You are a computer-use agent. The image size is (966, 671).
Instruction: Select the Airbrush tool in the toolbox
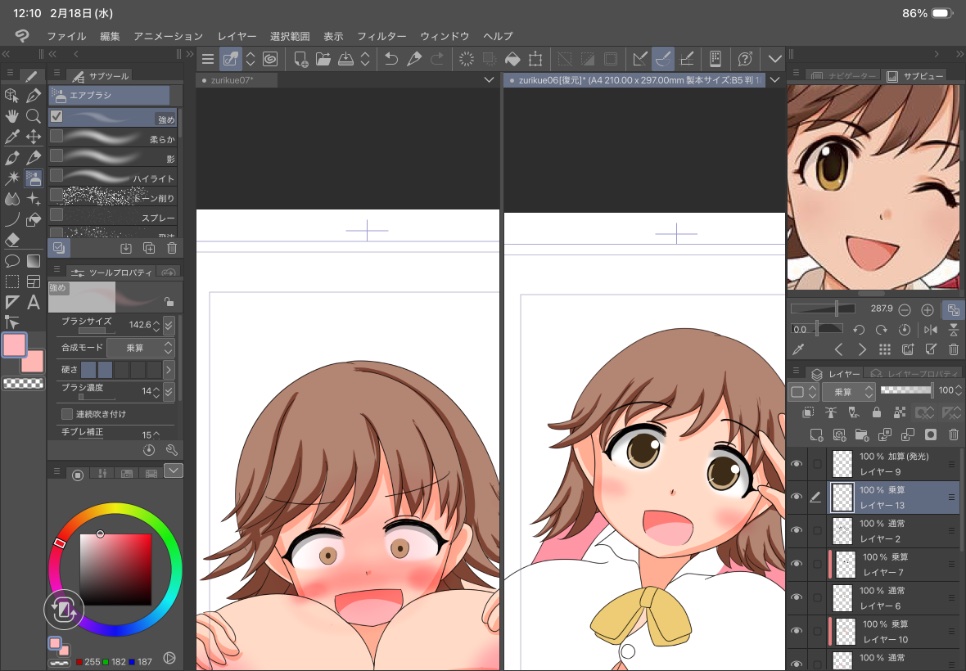[33, 178]
